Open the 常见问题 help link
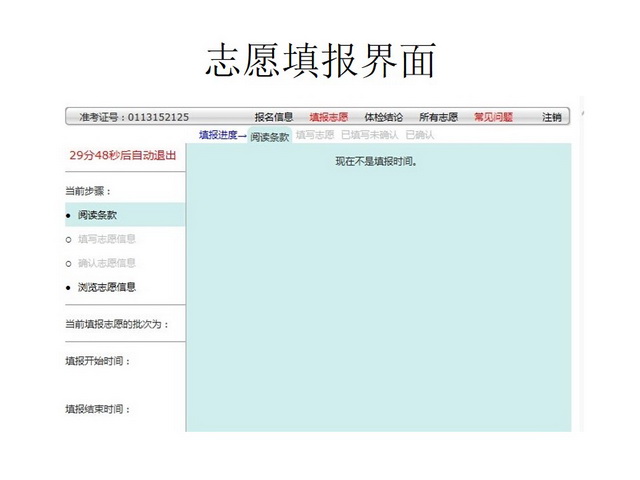The height and width of the screenshot is (480, 640). pyautogui.click(x=493, y=117)
